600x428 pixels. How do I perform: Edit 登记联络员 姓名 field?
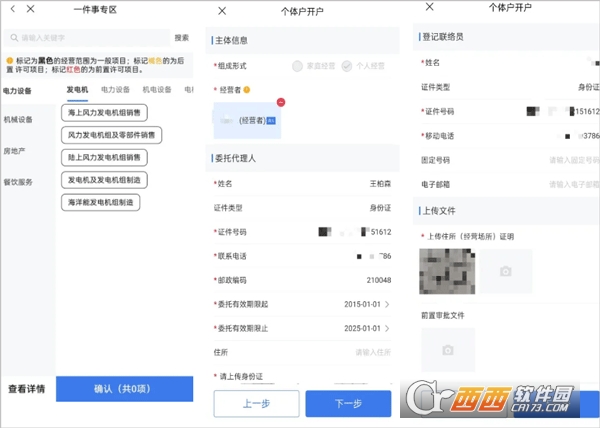click(x=510, y=63)
